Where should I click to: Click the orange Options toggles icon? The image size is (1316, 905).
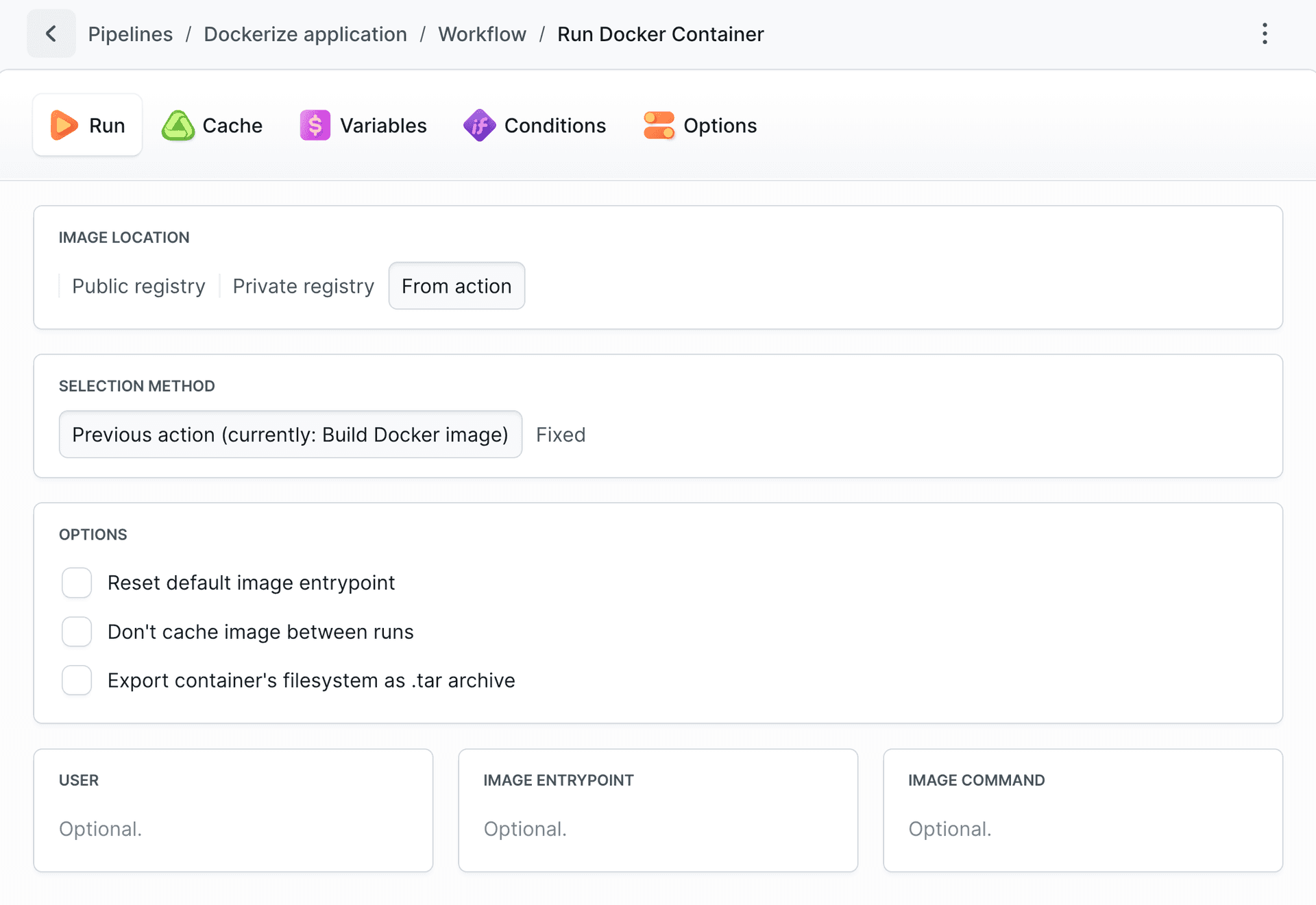point(659,125)
